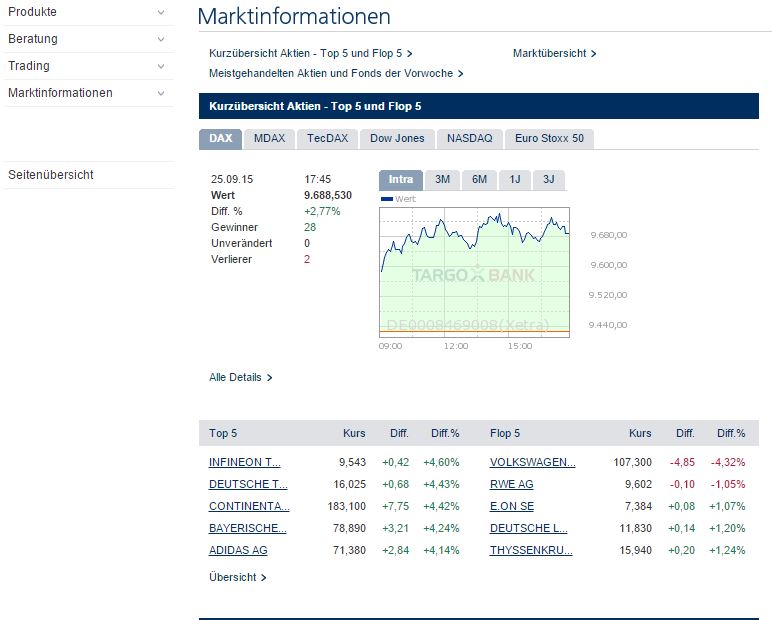Switch to the Dow Jones tab
The height and width of the screenshot is (620, 772).
point(397,139)
